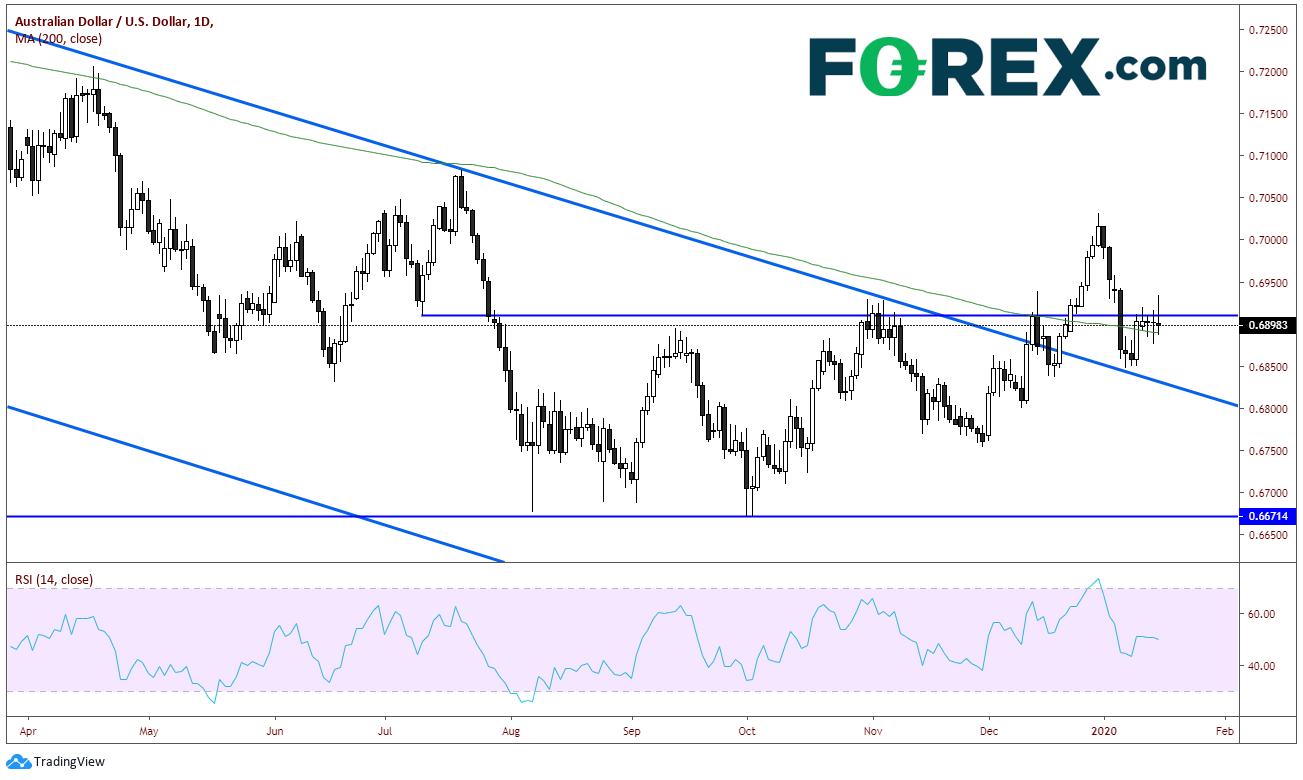
Task: Select the 0.69500 price axis label
Action: 1266,283
